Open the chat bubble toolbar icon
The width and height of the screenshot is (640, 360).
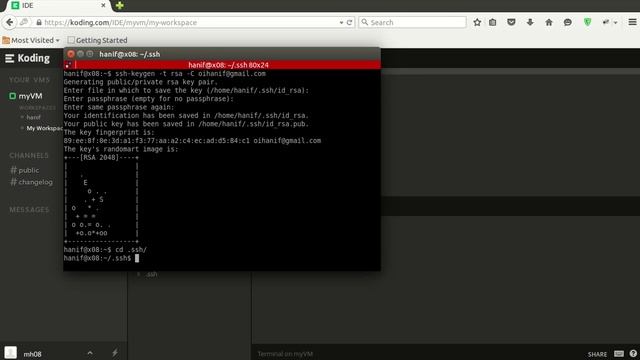coord(567,22)
